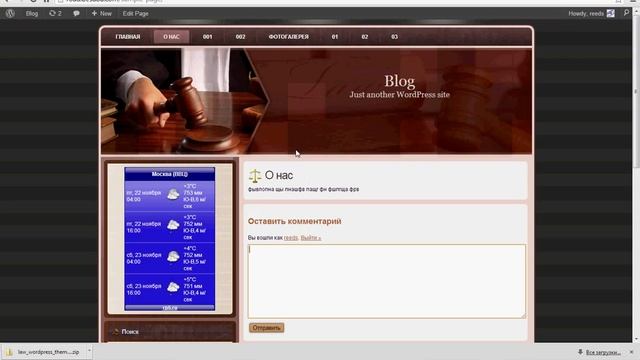
Task: Click cloud icon for 22 ноября 16:00
Action: pyautogui.click(x=173, y=225)
